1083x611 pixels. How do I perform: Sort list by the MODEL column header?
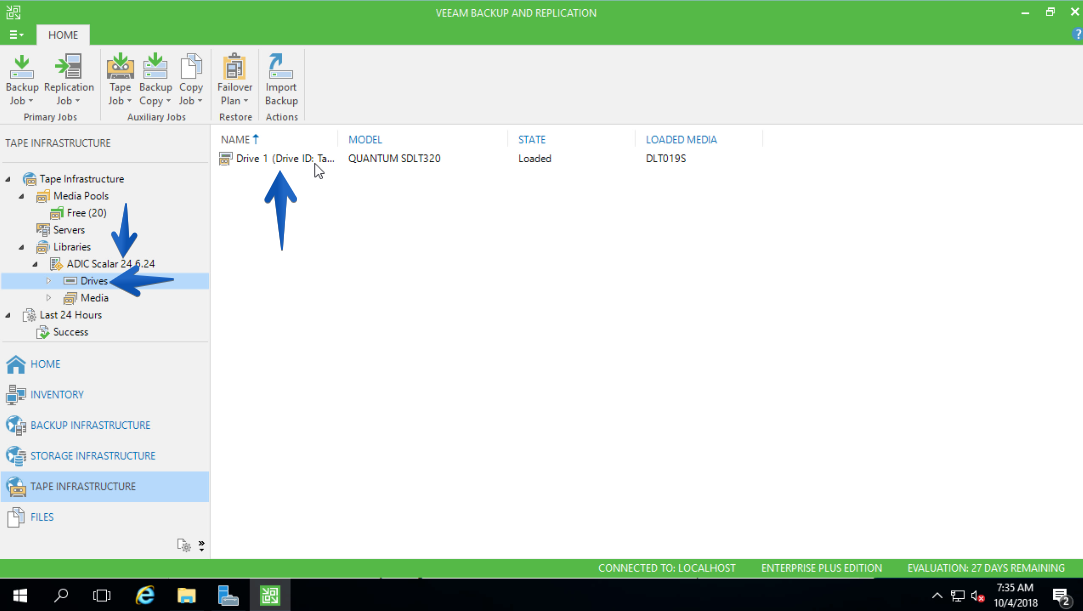coord(365,139)
